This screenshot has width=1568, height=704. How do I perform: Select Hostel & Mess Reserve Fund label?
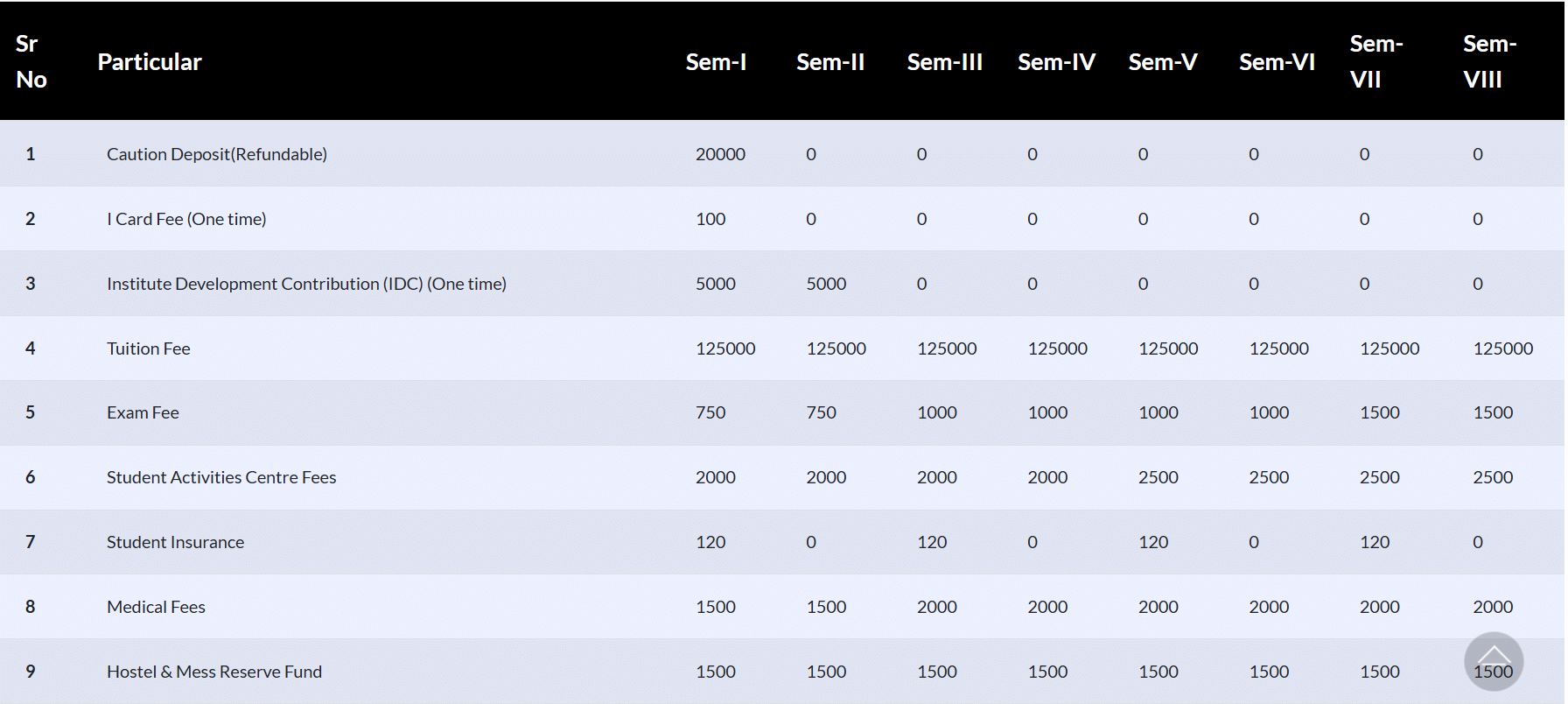point(214,672)
